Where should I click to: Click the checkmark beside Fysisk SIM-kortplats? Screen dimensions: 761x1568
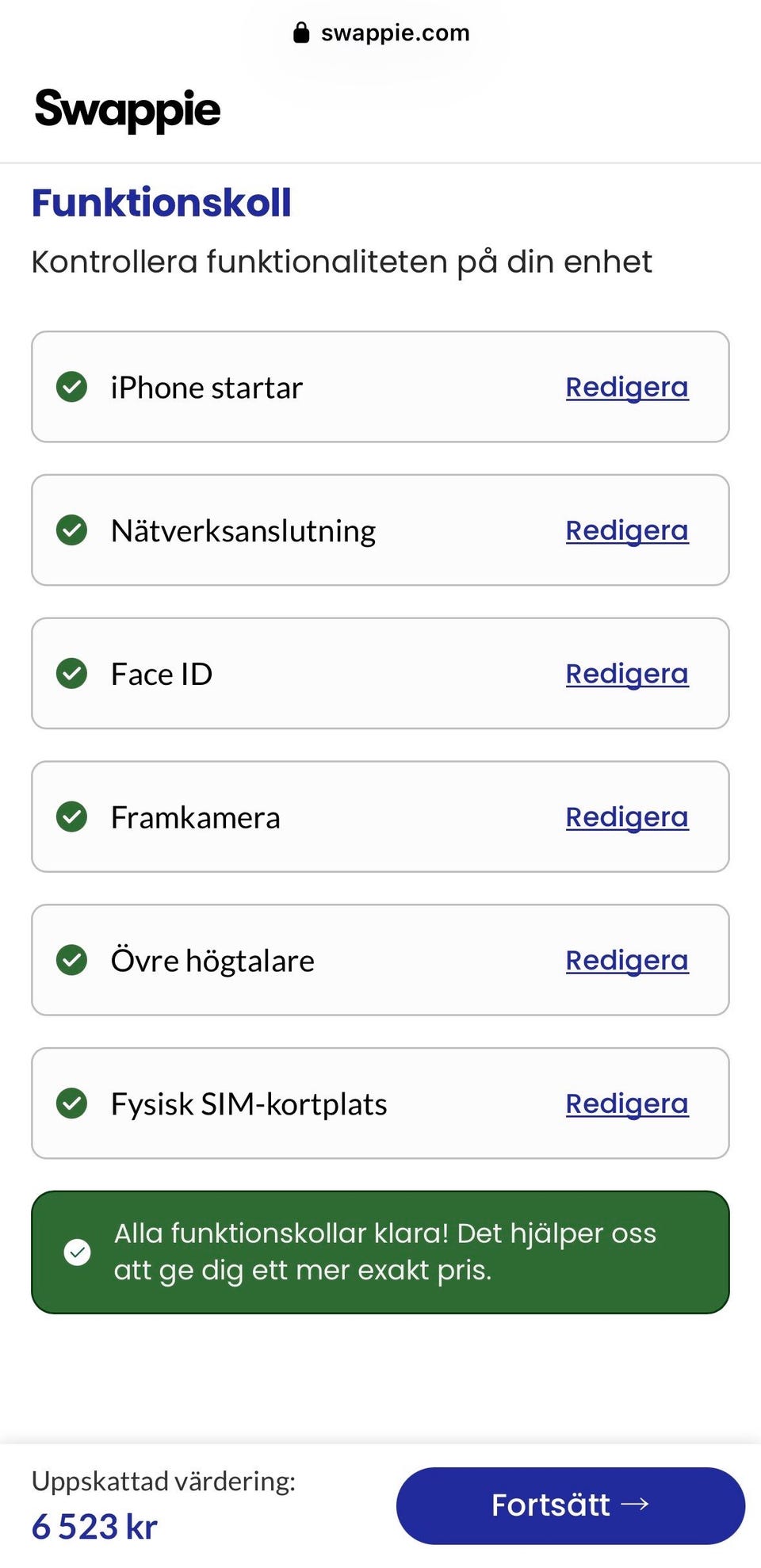click(x=71, y=1103)
